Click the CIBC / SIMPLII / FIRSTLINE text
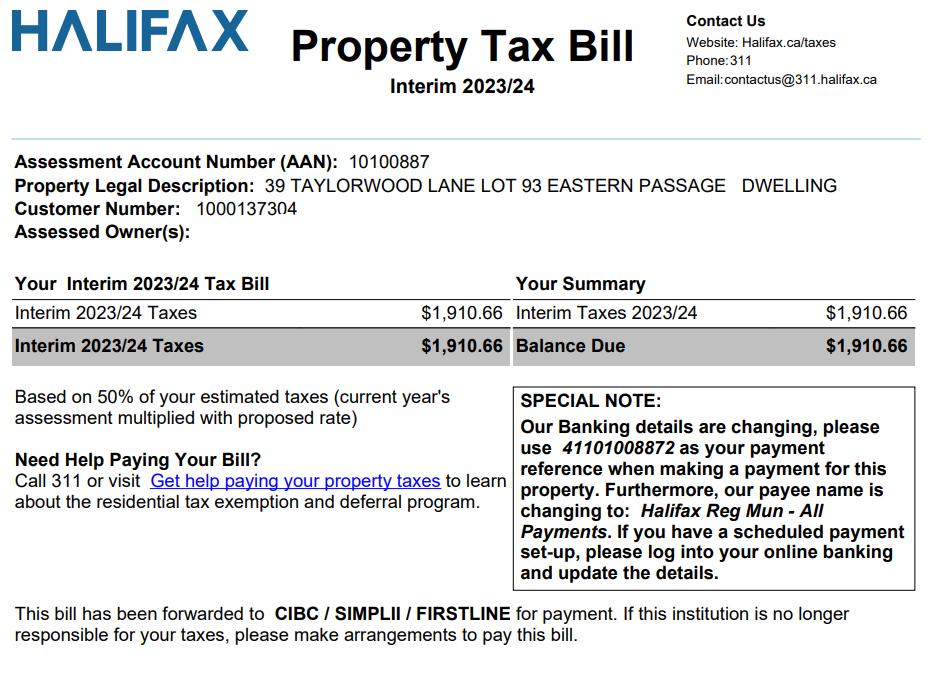 (x=392, y=614)
